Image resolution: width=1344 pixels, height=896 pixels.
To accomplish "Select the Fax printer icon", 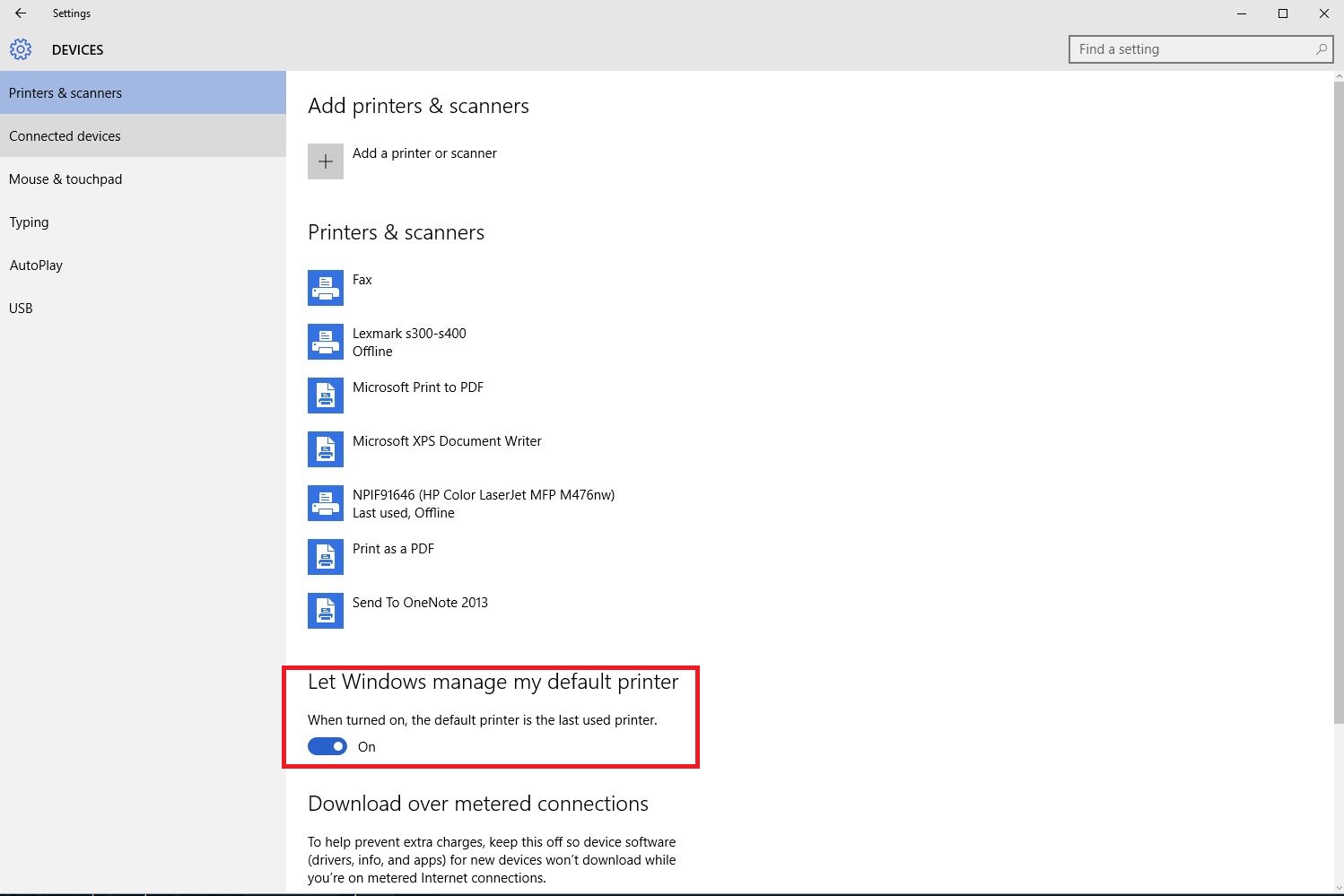I will click(325, 288).
